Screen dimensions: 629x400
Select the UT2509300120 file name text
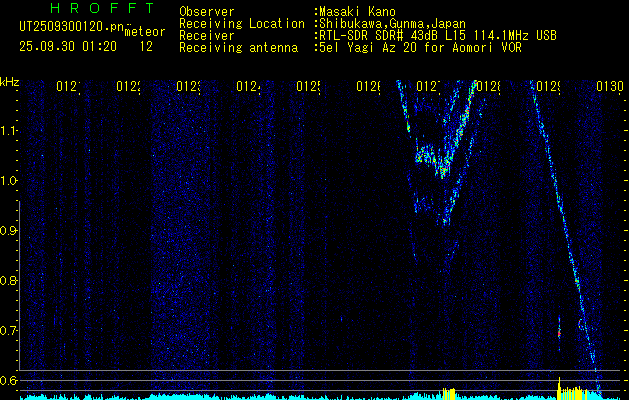click(71, 26)
